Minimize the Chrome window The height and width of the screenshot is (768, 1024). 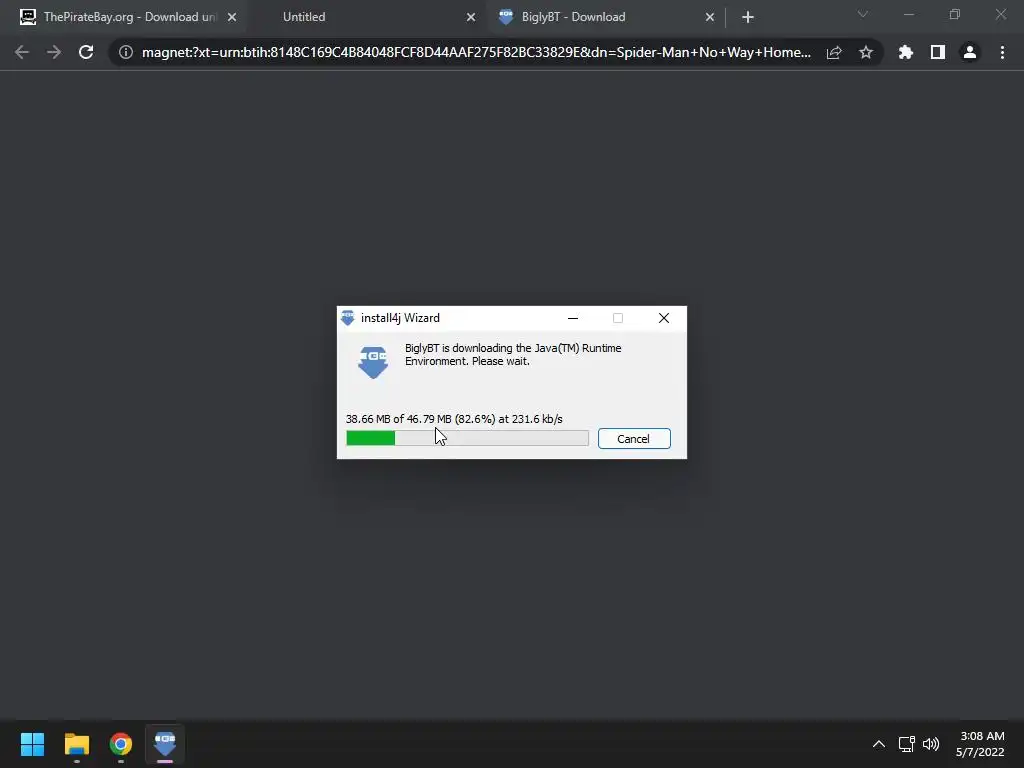coord(908,14)
